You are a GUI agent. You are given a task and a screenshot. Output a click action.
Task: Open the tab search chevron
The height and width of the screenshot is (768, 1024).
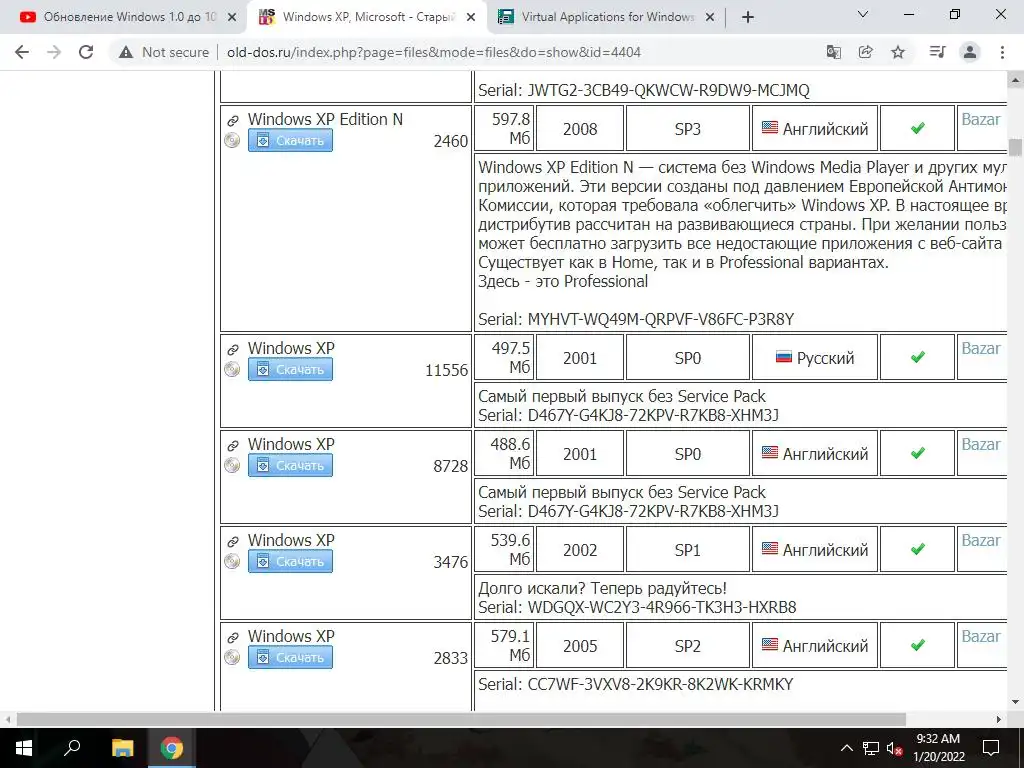point(863,14)
